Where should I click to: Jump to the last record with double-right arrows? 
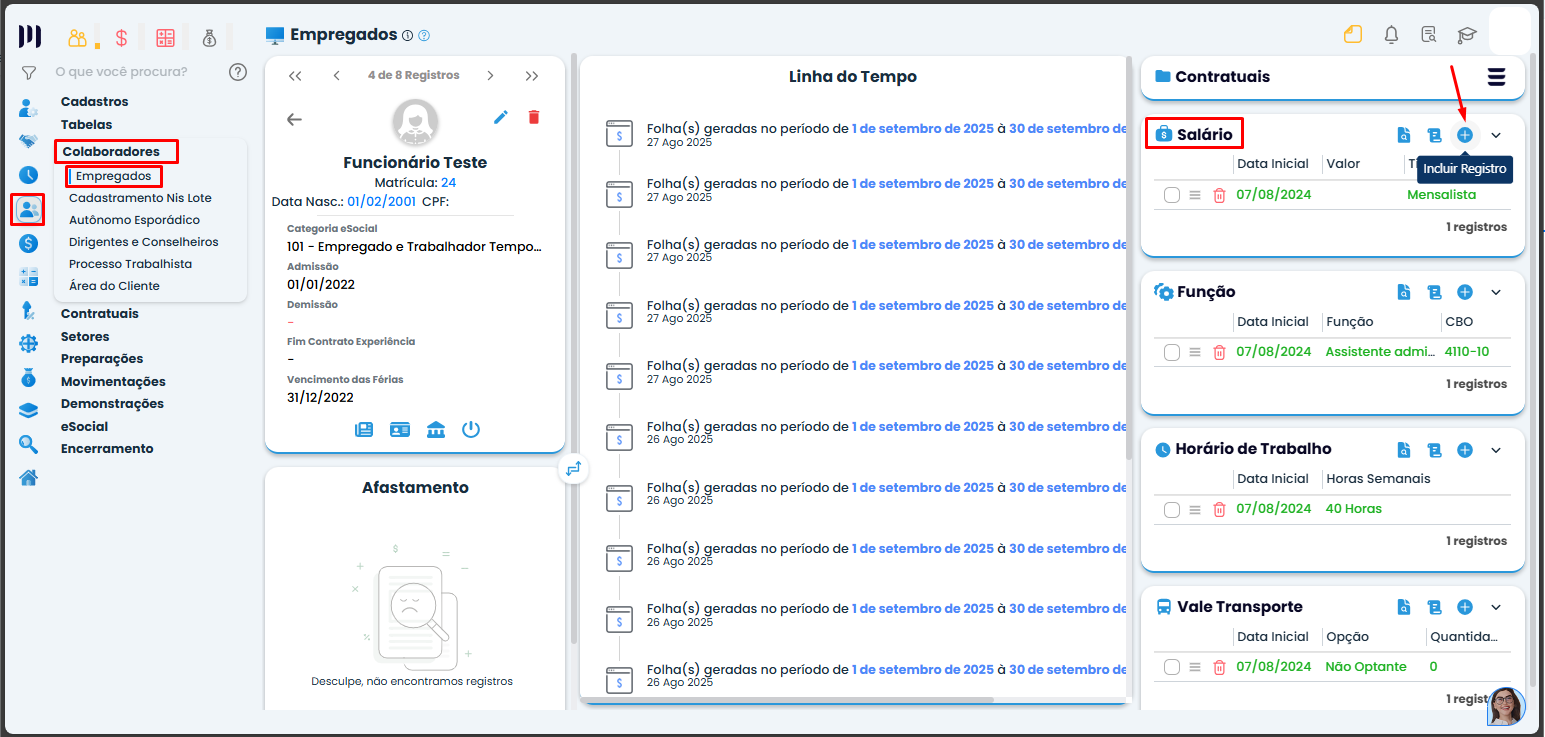click(x=532, y=76)
